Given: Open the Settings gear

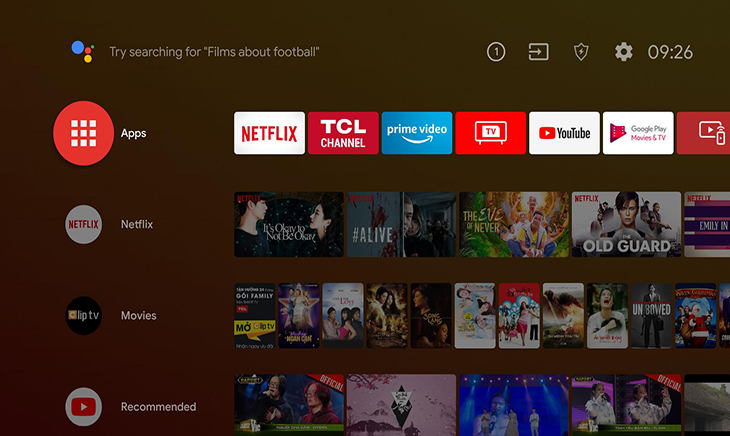Looking at the screenshot, I should (x=623, y=52).
